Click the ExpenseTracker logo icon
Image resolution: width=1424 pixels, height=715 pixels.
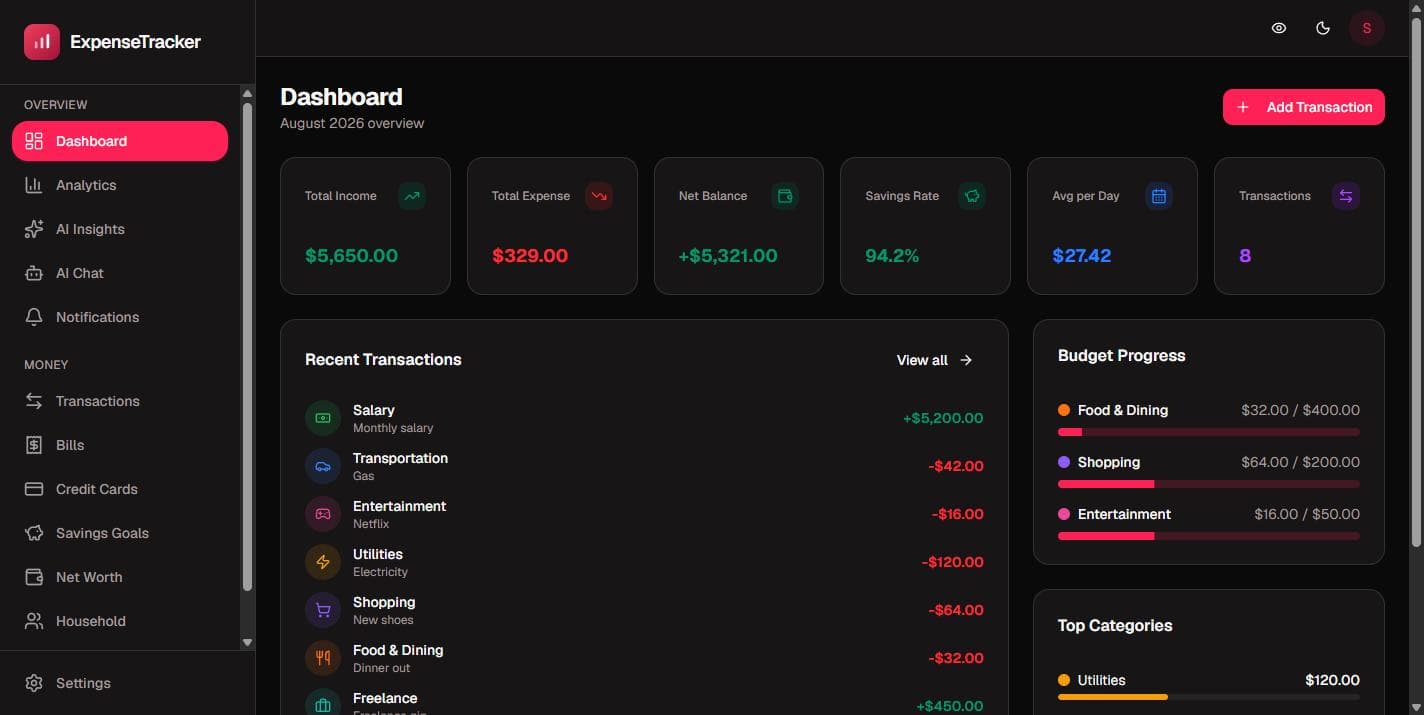click(42, 42)
